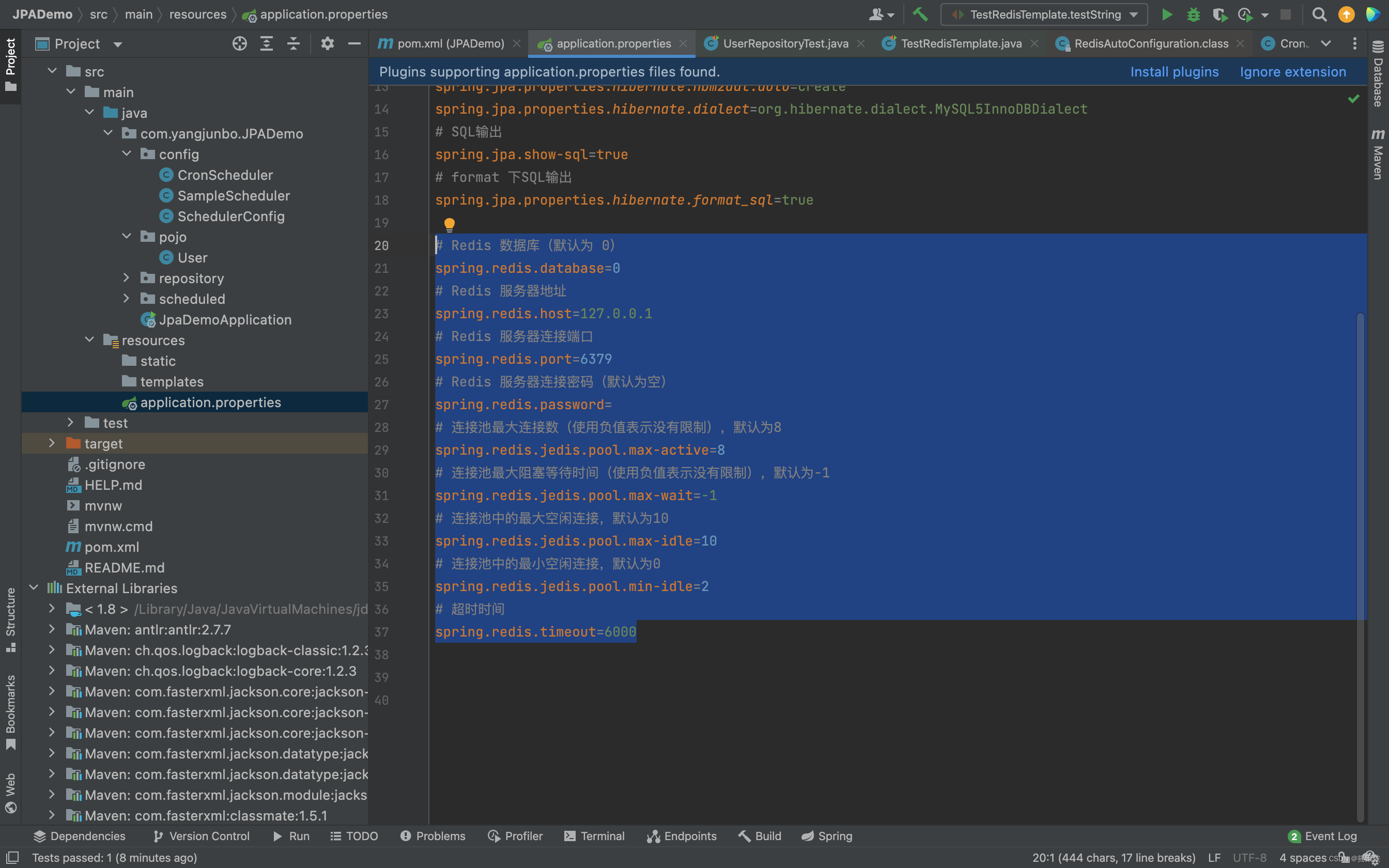Open the Bookmarks tool window
1389x868 pixels.
(x=10, y=712)
